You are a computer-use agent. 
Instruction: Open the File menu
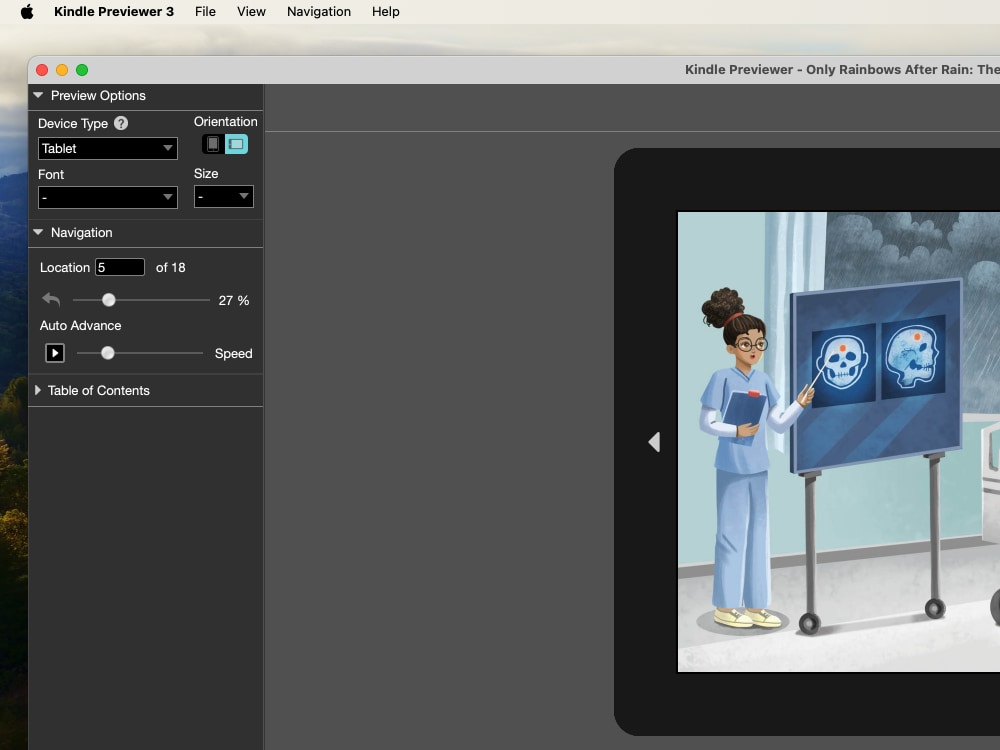pyautogui.click(x=205, y=11)
